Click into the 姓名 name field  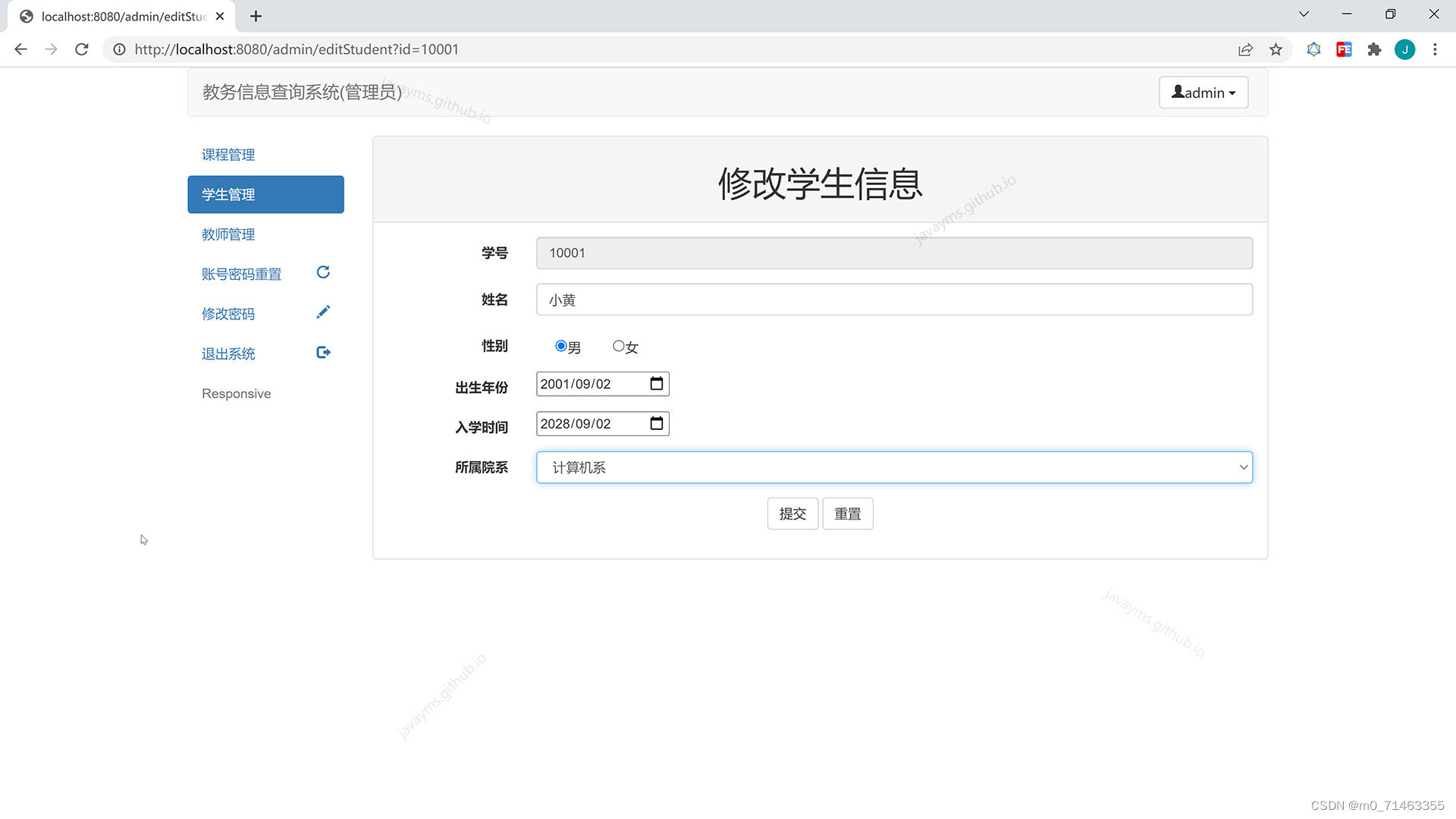[894, 300]
